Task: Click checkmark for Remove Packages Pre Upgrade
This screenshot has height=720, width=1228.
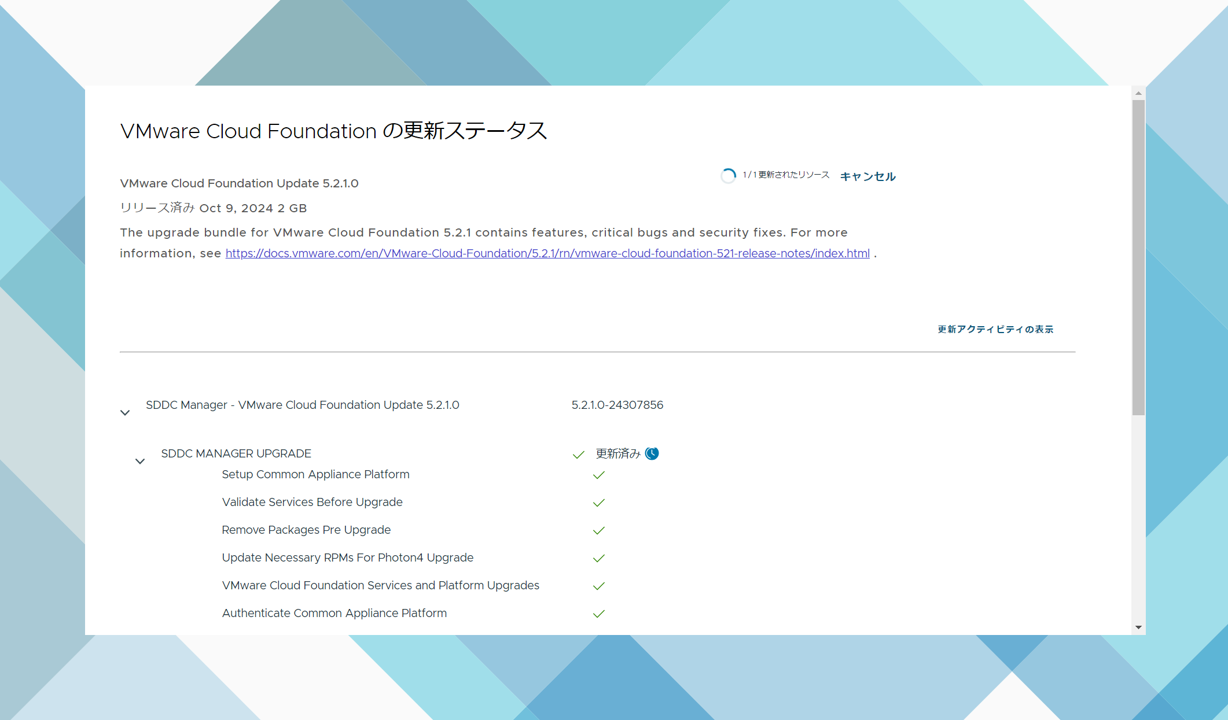Action: point(599,531)
